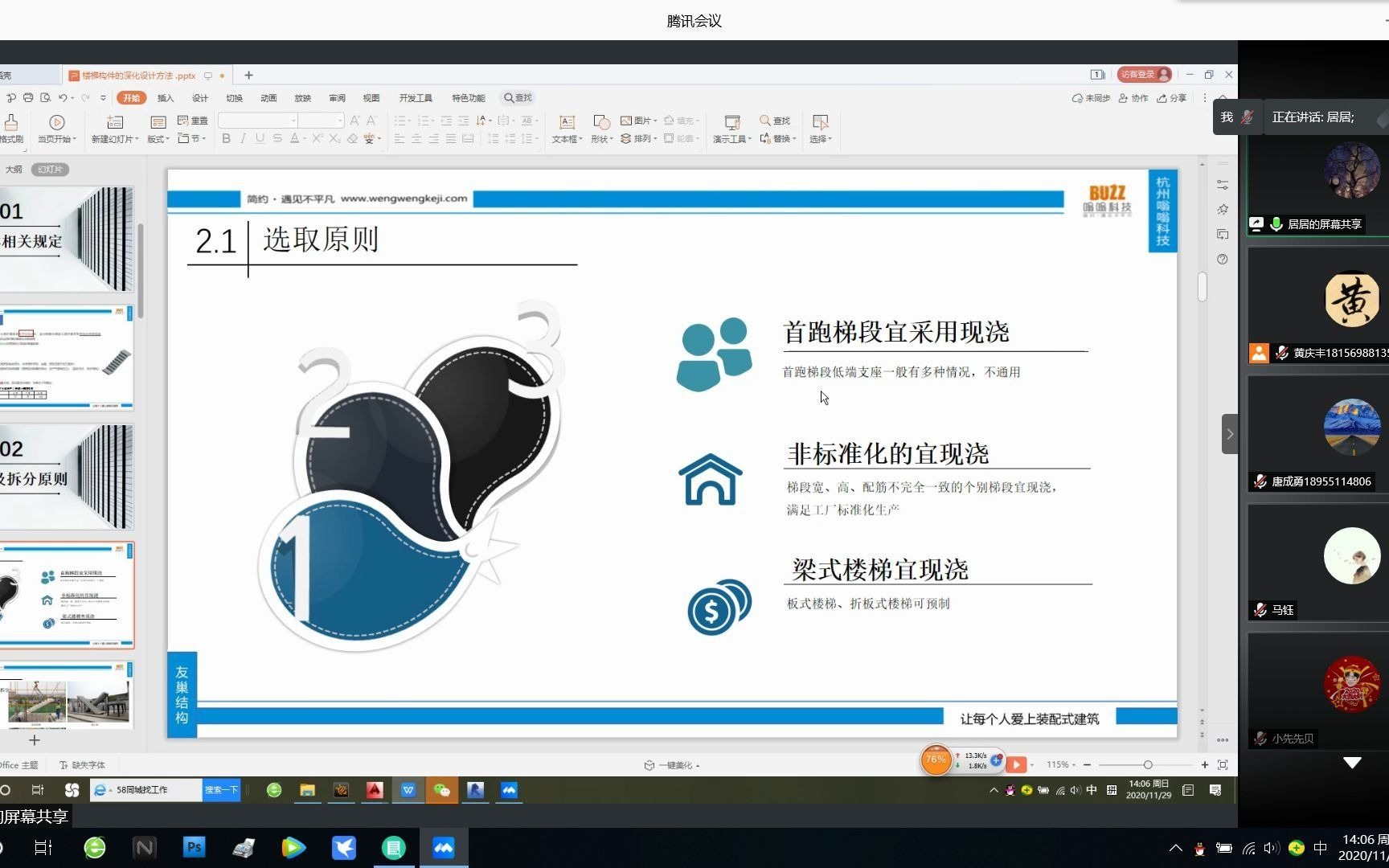Image resolution: width=1389 pixels, height=868 pixels.
Task: Open the Select (选择) dropdown
Action: click(820, 128)
